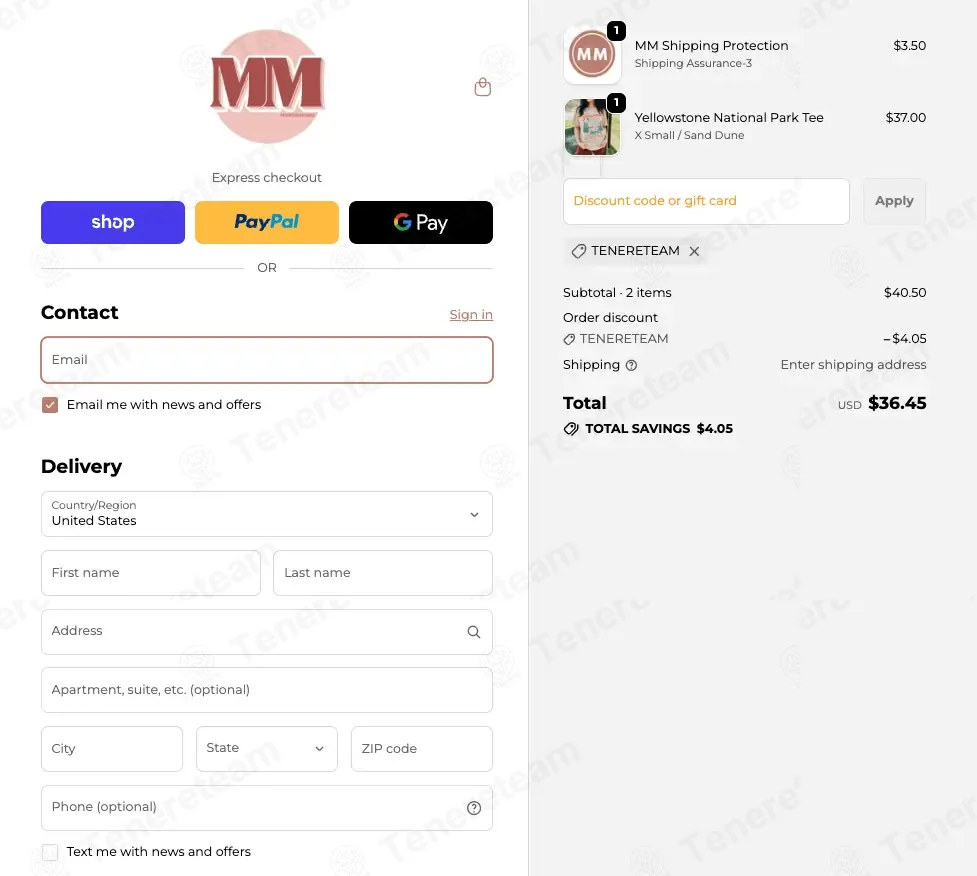Open the MM Shipping Protection thumbnail
This screenshot has height=876, width=977.
click(592, 55)
